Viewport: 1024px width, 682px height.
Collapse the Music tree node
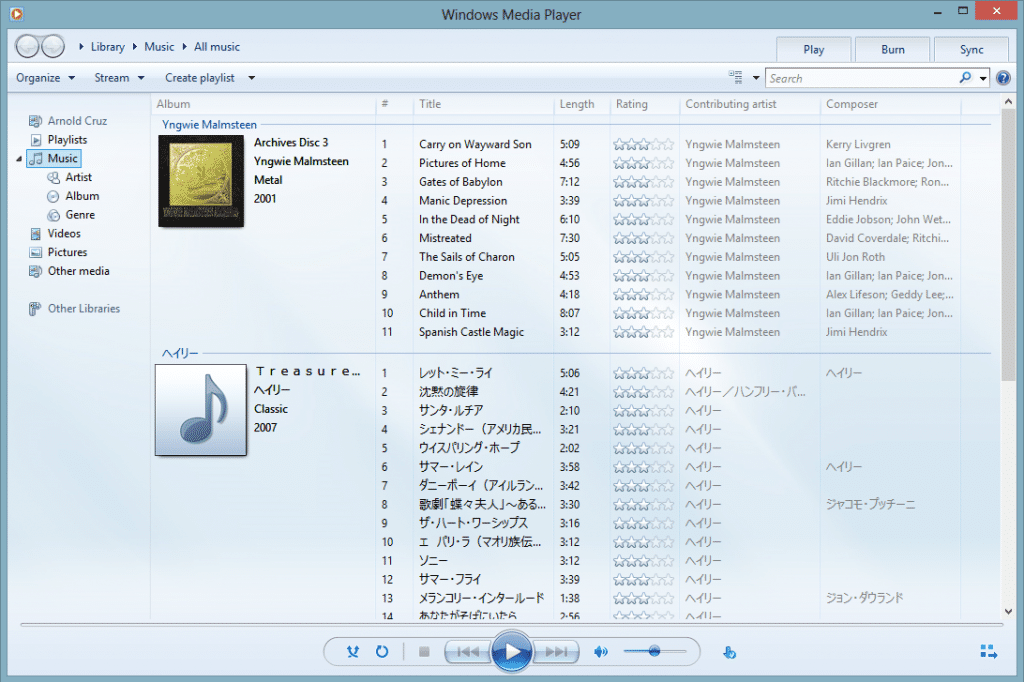point(19,159)
